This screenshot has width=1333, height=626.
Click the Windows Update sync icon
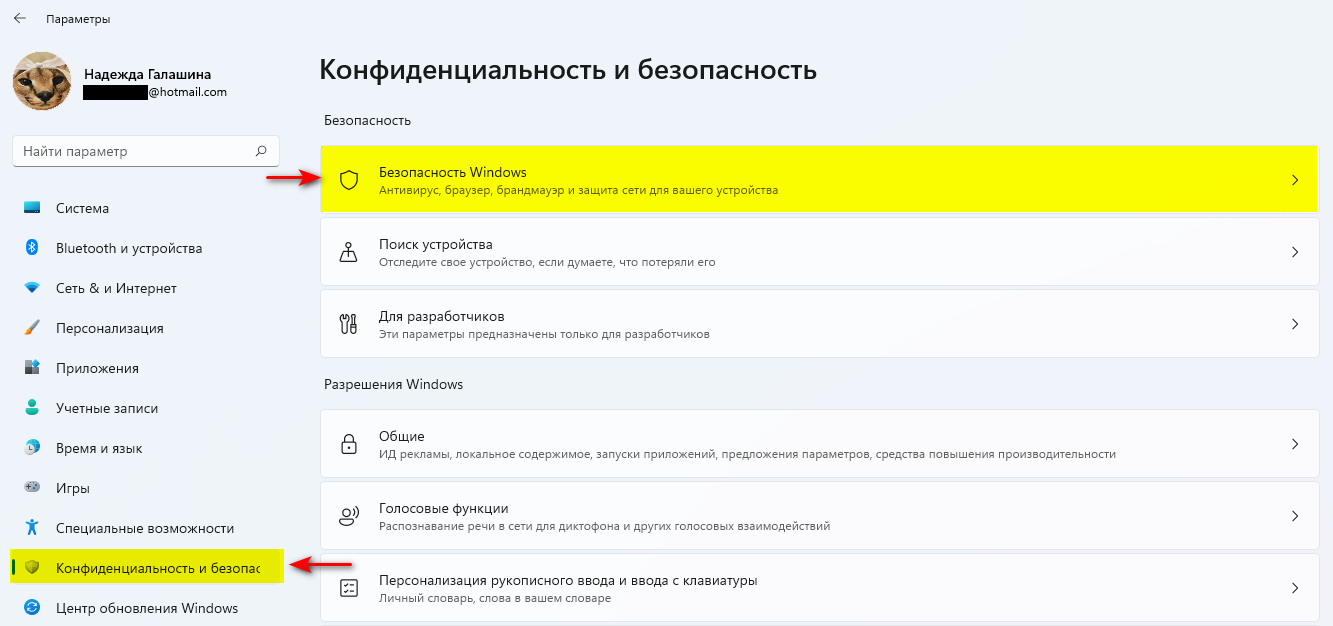32,608
